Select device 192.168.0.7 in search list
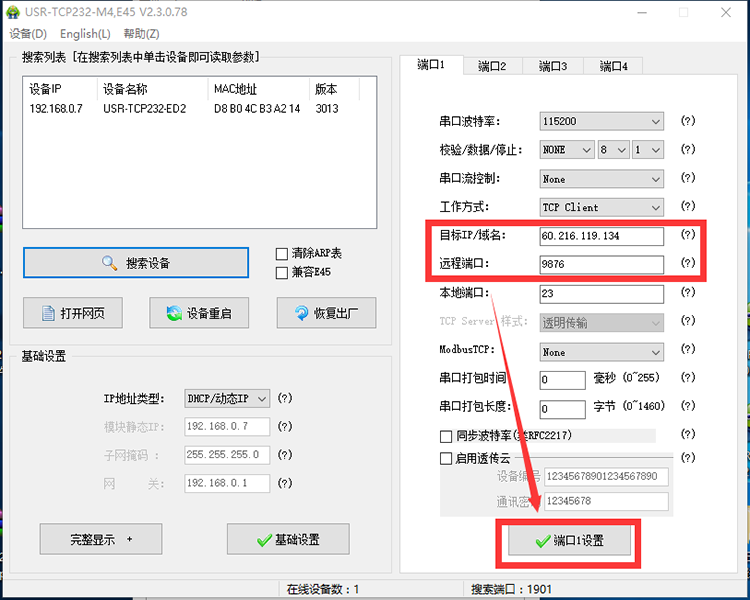Image resolution: width=750 pixels, height=600 pixels. coord(57,109)
